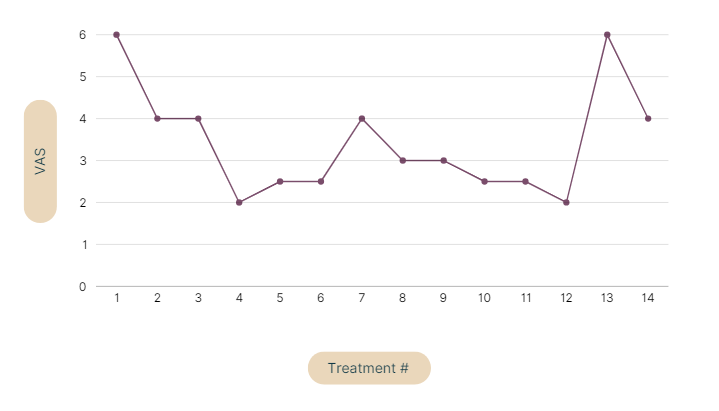Image resolution: width=719 pixels, height=411 pixels.
Task: Pick the treatment 6 data point
Action: pyautogui.click(x=321, y=181)
